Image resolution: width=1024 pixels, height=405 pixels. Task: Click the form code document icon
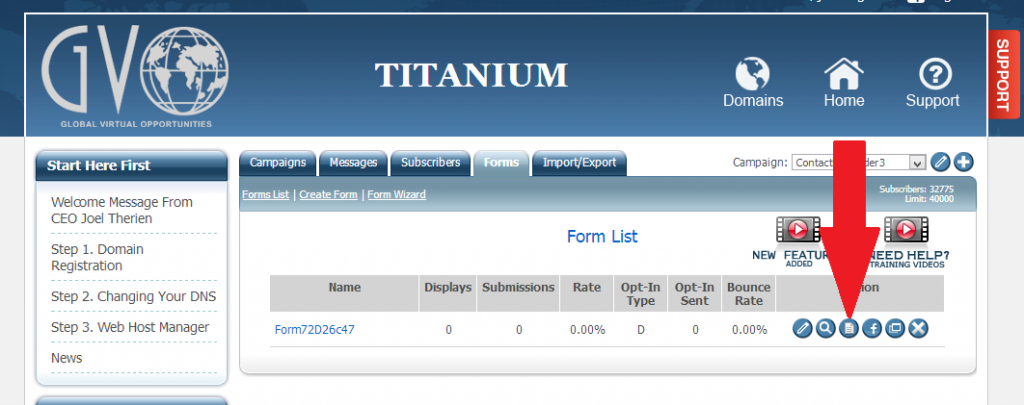(848, 329)
